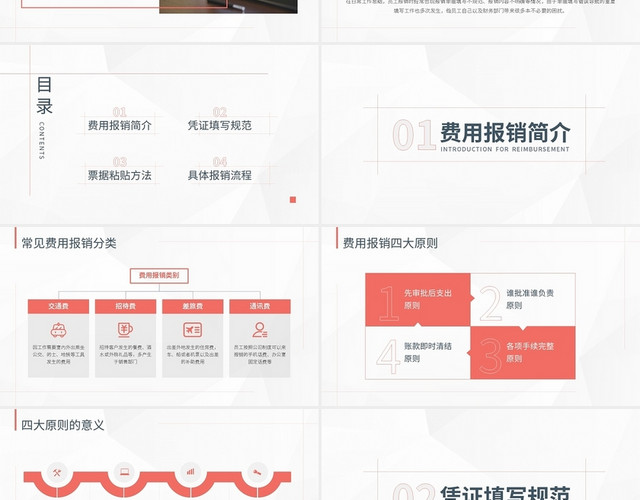Click INTRODUCTION FOR REIMBURSEMENT subtitle
This screenshot has width=640, height=500.
[x=505, y=149]
